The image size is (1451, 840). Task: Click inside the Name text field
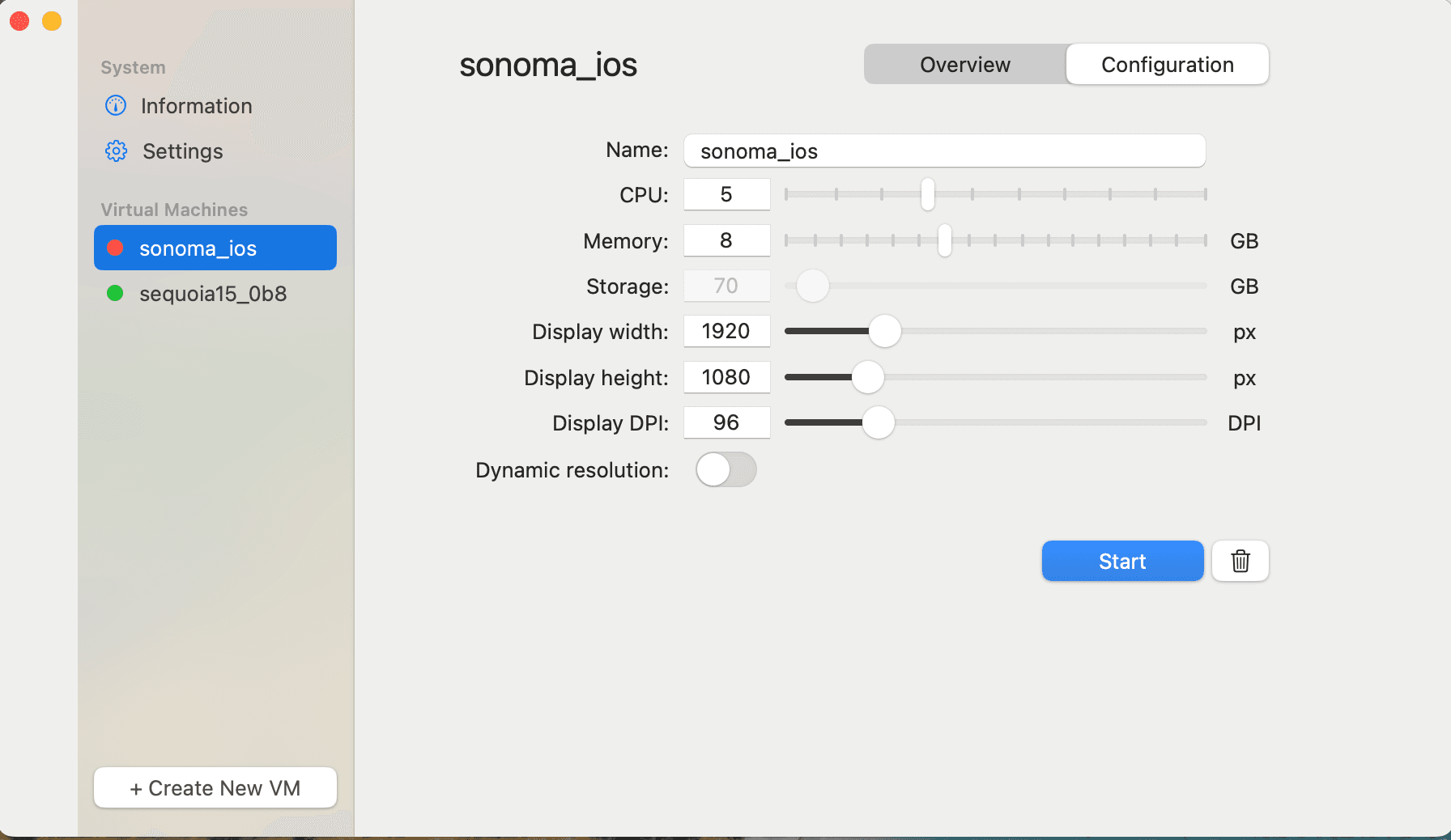(x=944, y=151)
